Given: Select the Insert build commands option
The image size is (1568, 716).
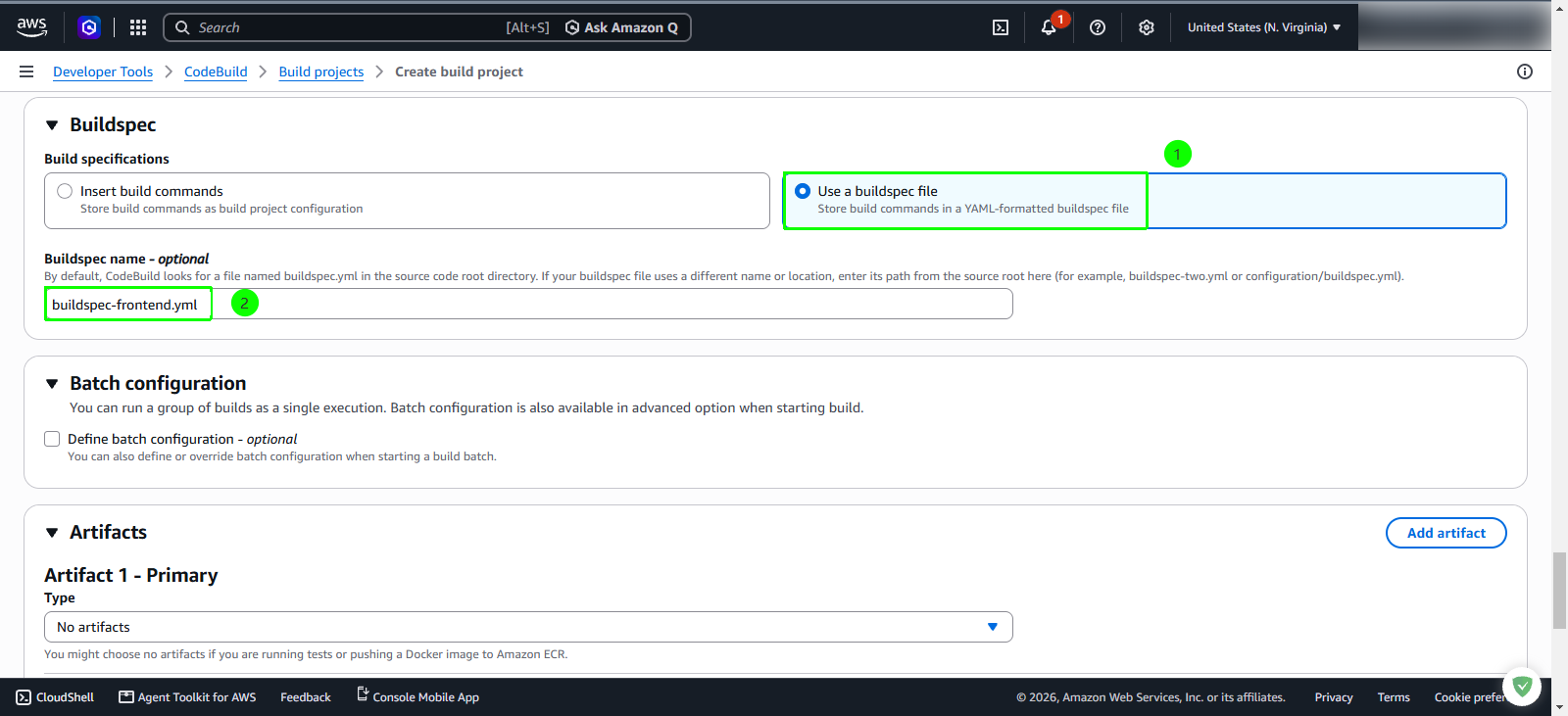Looking at the screenshot, I should click(407, 201).
